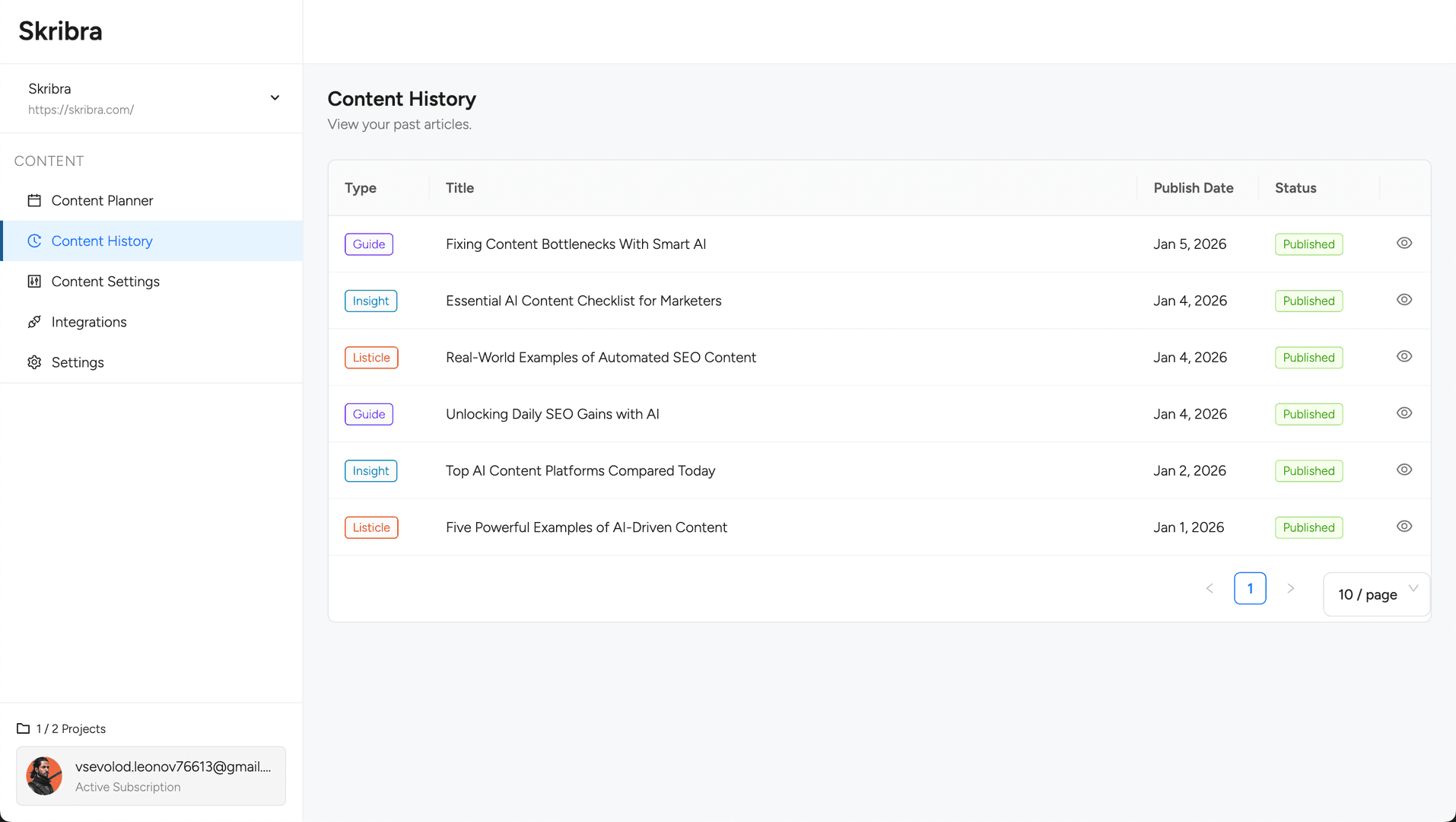Expand the Skribra project selector dropdown
The height and width of the screenshot is (822, 1456).
coord(275,98)
